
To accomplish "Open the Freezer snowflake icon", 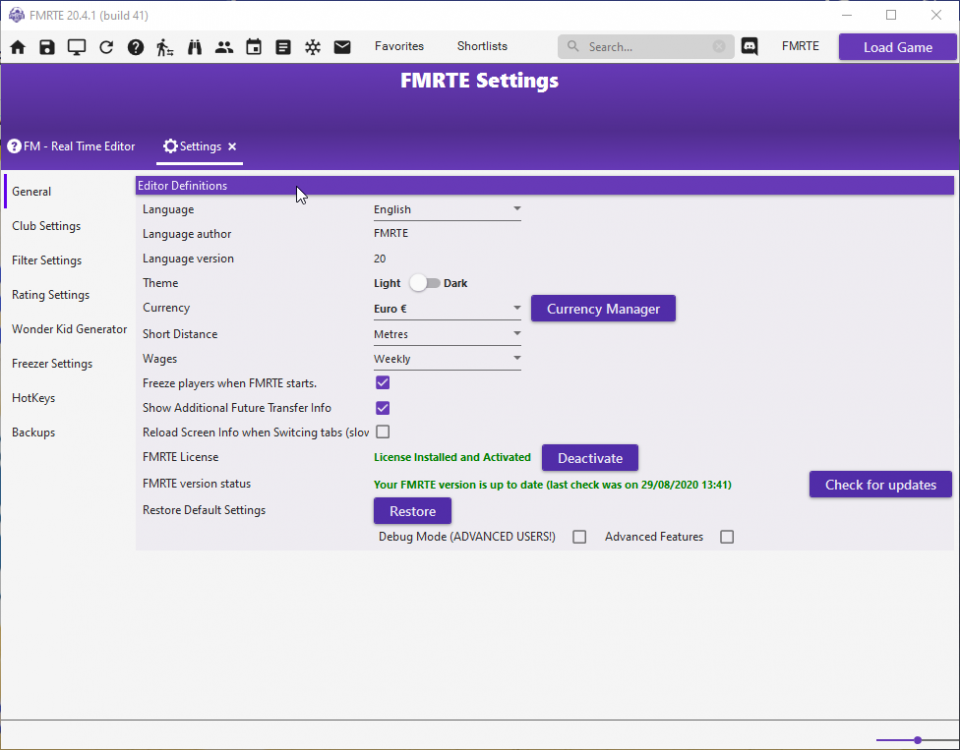I will 313,47.
